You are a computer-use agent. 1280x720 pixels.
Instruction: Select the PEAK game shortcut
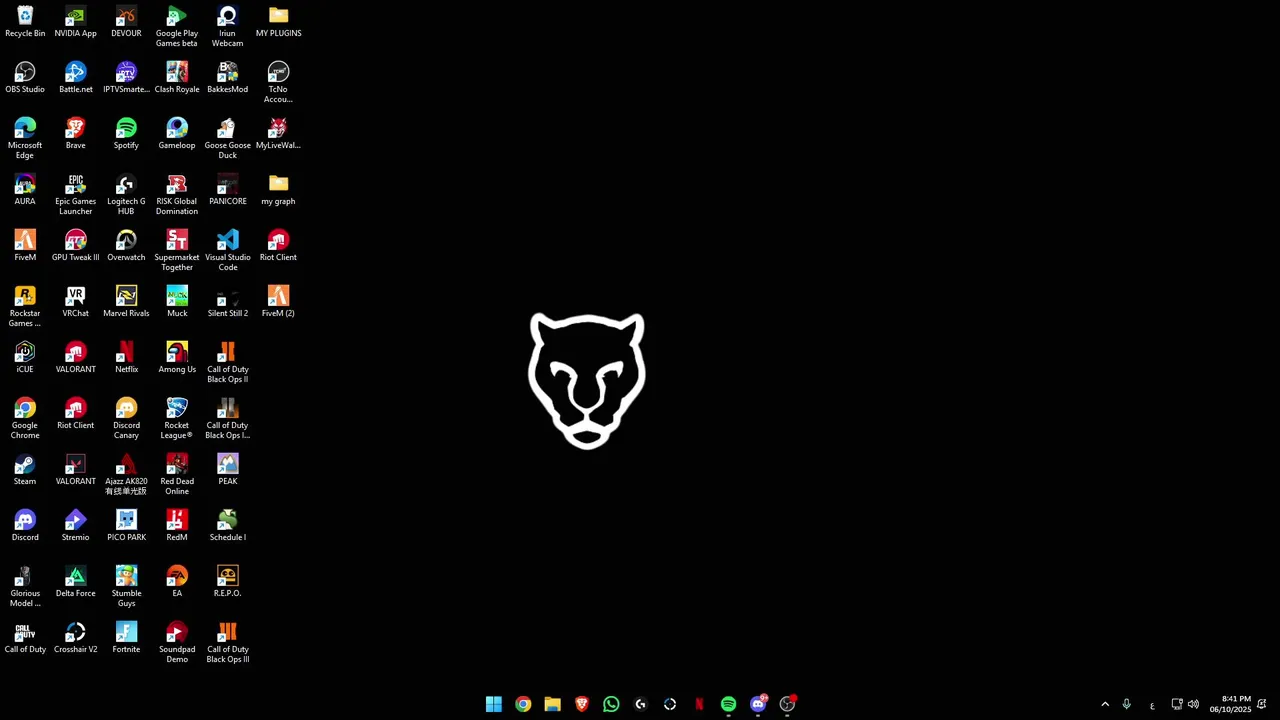[x=228, y=470]
